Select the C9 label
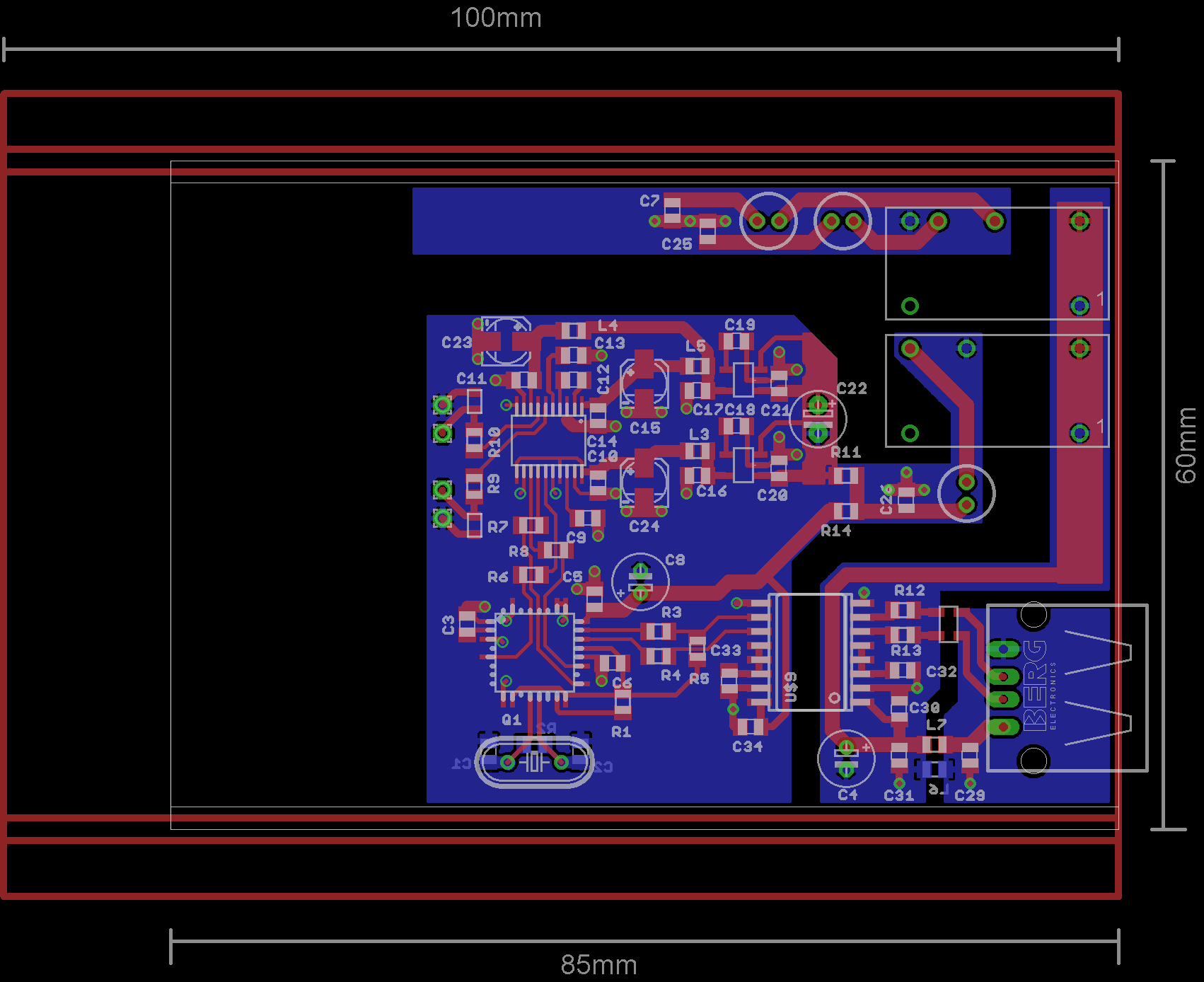Viewport: 1204px width, 982px height. 577,538
